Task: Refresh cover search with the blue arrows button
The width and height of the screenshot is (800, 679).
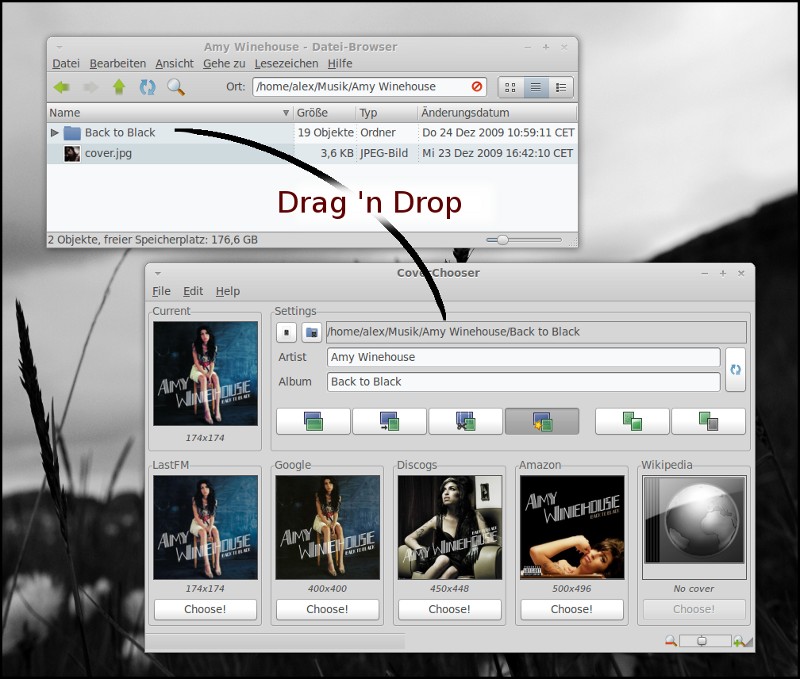Action: point(735,370)
